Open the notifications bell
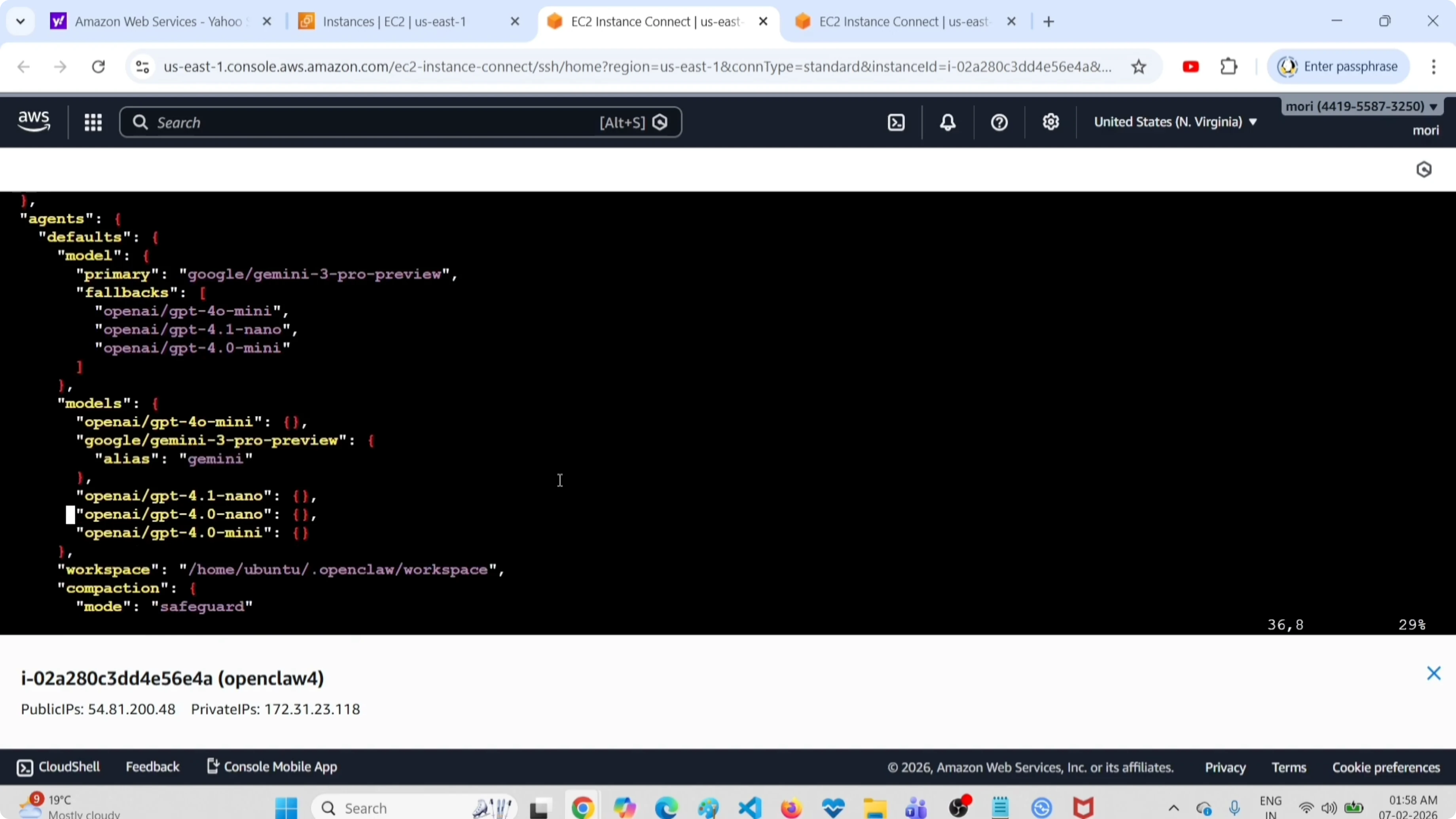The height and width of the screenshot is (819, 1456). tap(948, 123)
